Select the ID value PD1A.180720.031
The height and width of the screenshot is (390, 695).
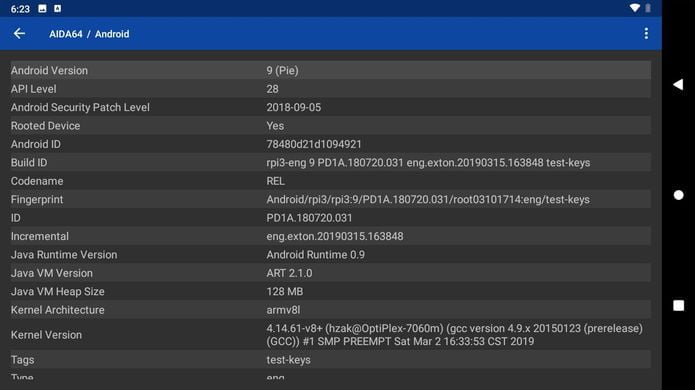pos(309,218)
